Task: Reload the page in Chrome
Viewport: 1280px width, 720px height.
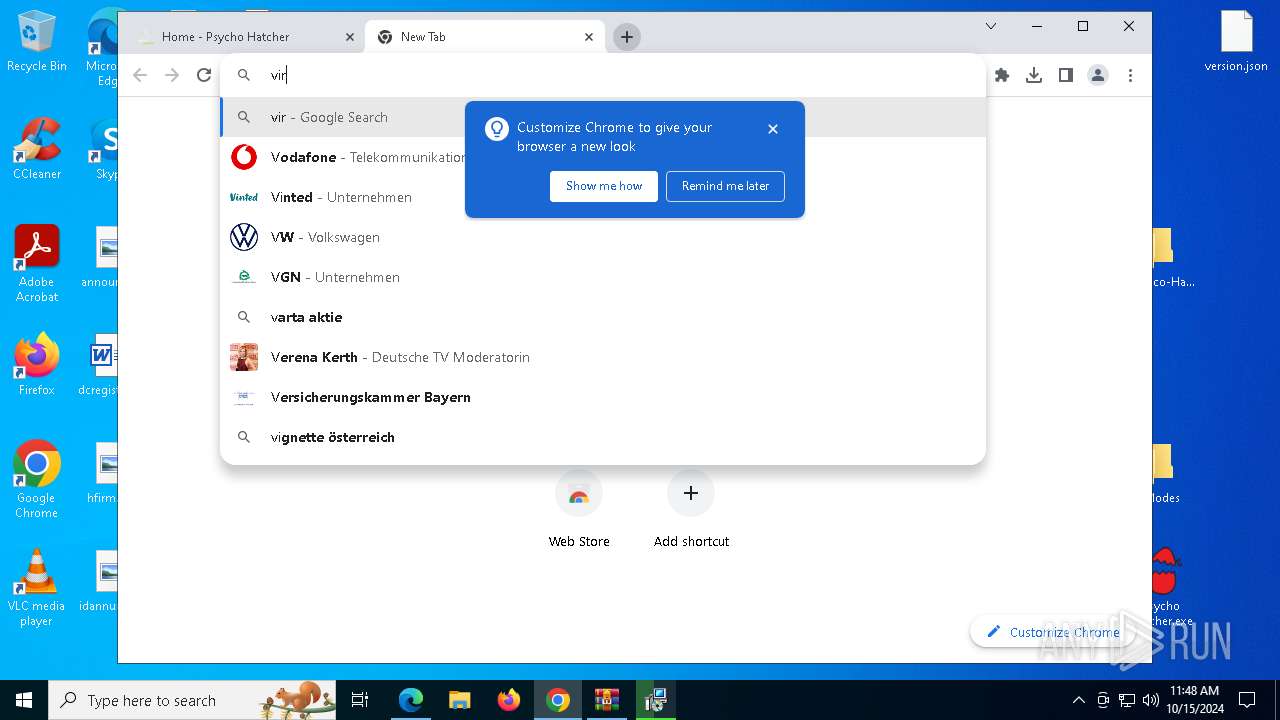Action: (204, 75)
